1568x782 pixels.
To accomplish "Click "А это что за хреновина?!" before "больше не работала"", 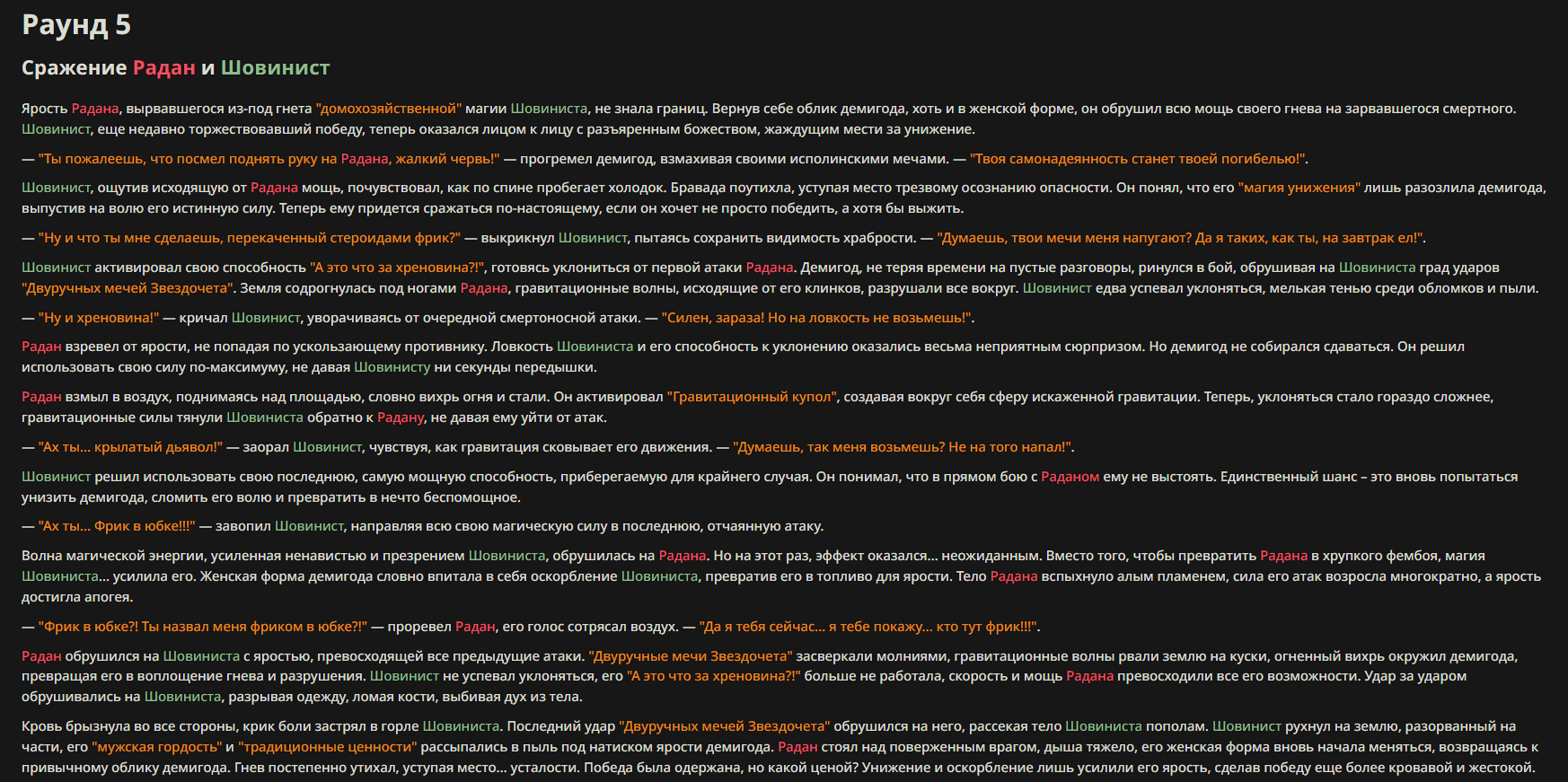I will point(713,676).
